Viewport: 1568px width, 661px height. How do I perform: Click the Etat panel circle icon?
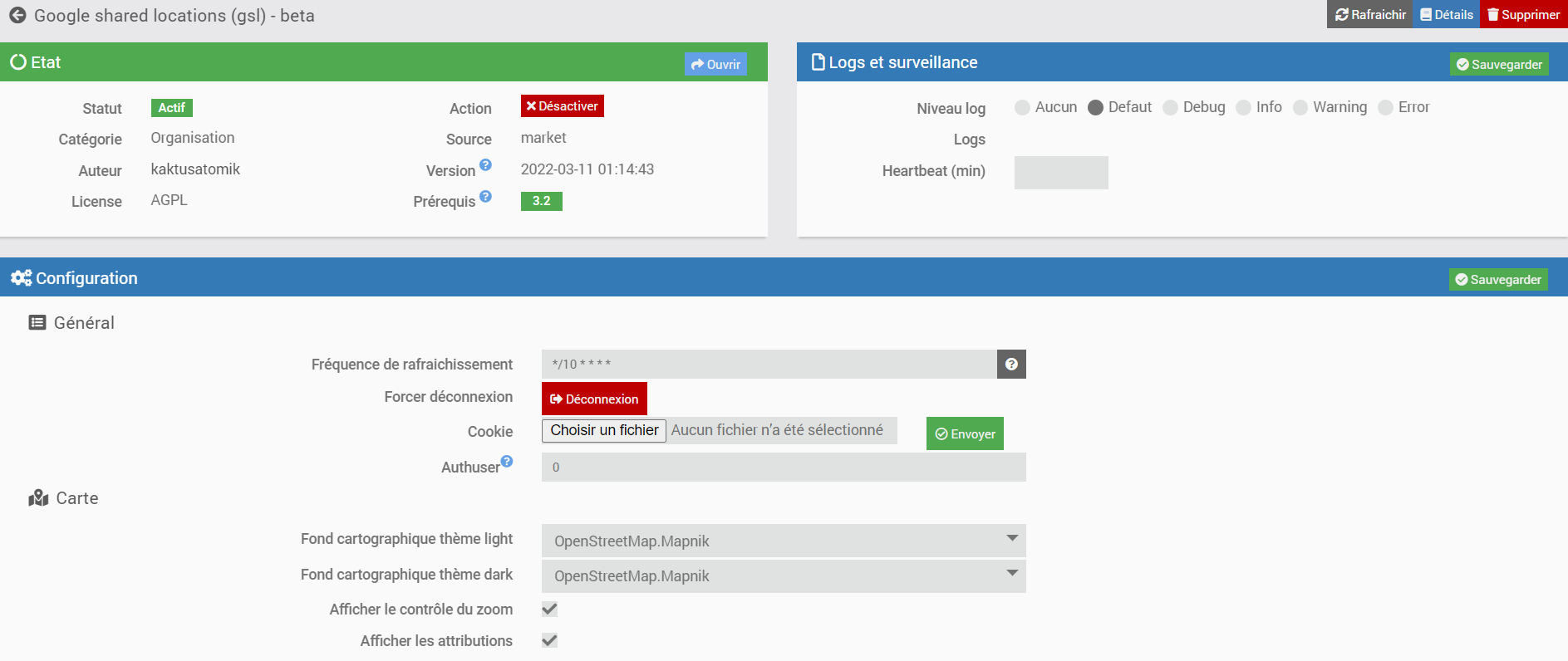[18, 62]
